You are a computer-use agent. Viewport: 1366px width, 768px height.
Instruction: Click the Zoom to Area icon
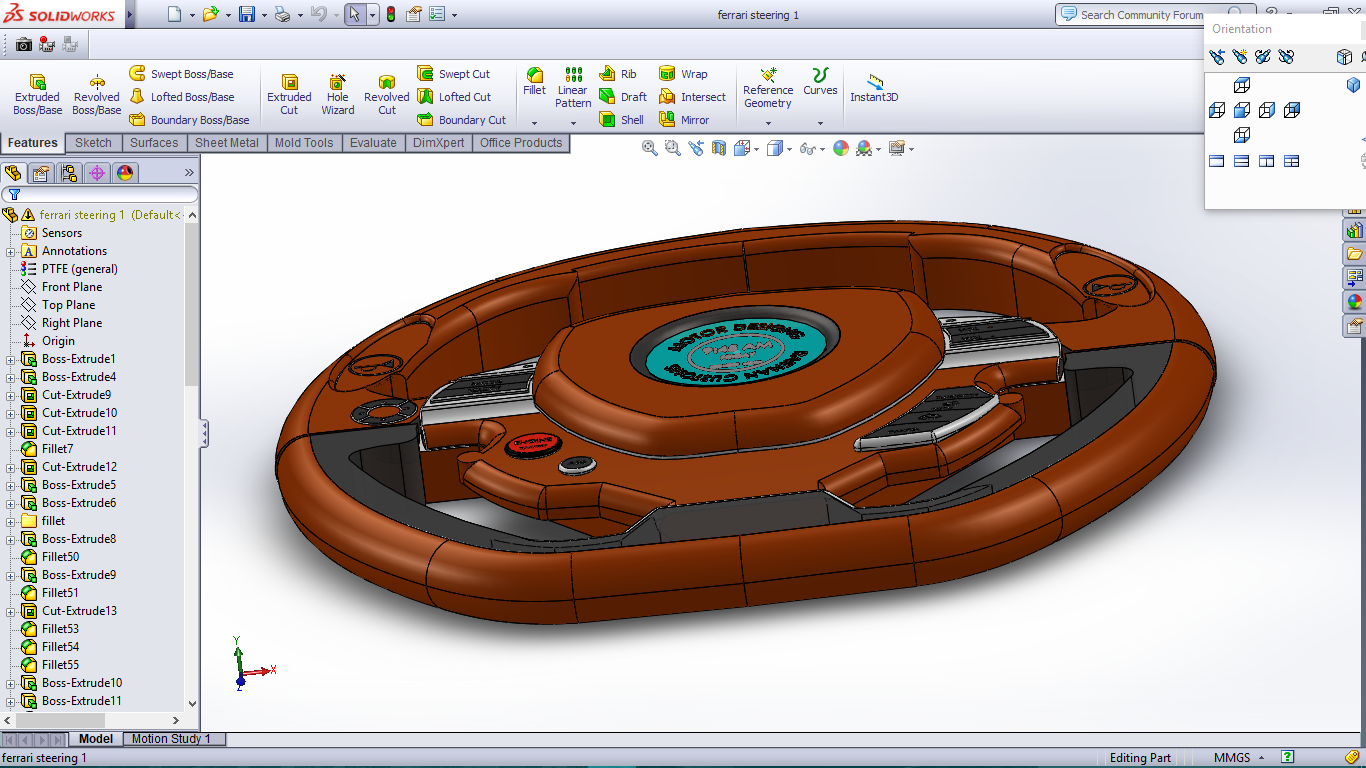pyautogui.click(x=673, y=148)
